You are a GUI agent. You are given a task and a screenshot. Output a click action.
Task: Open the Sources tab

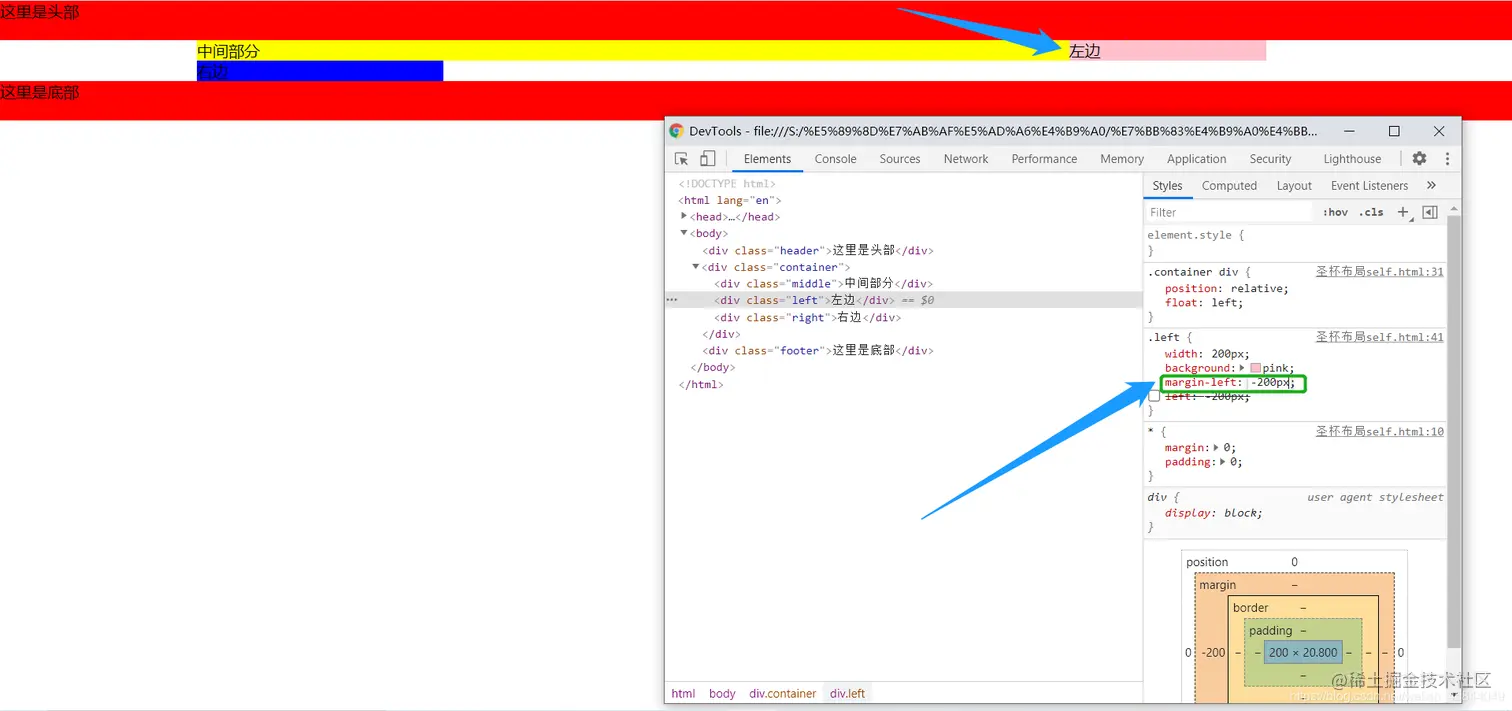click(900, 159)
